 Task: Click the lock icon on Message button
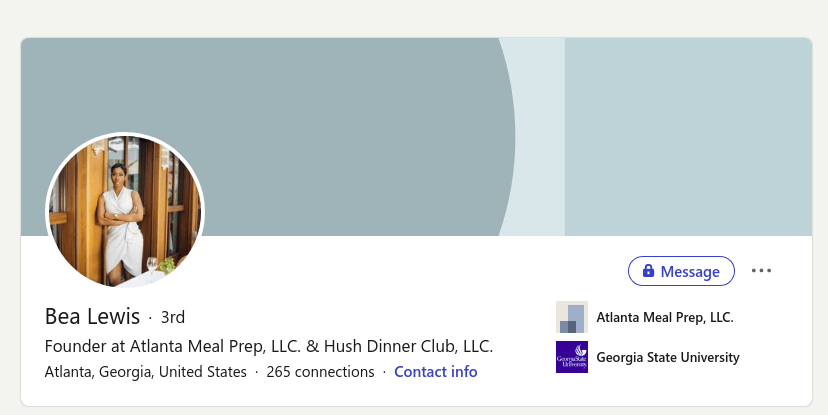tap(648, 271)
